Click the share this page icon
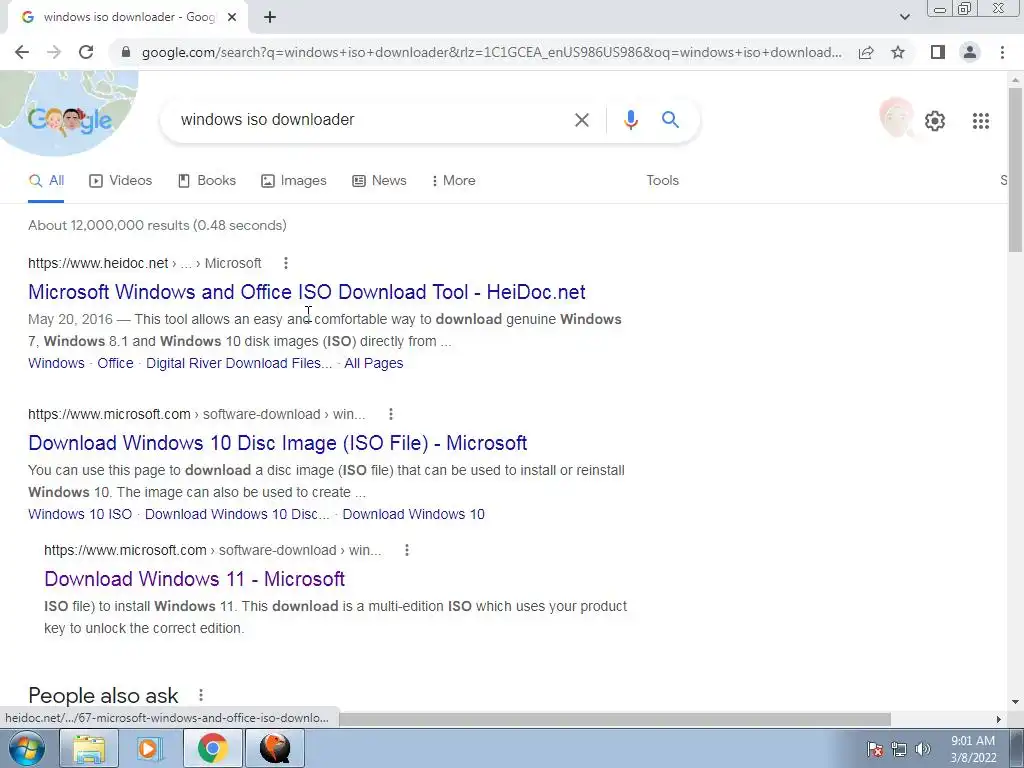The width and height of the screenshot is (1024, 768). [866, 52]
